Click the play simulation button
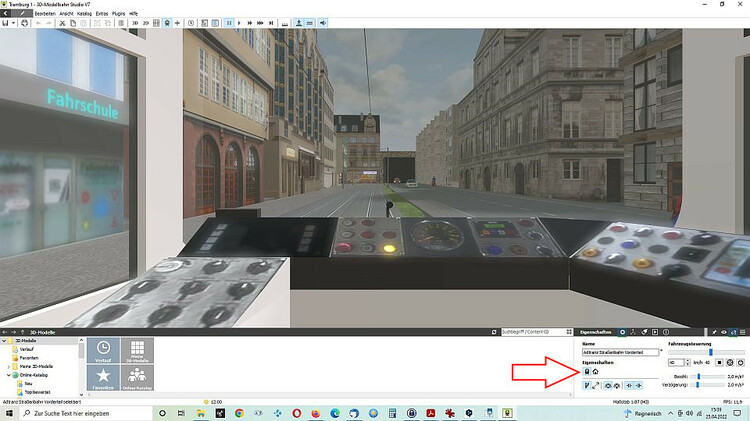The width and height of the screenshot is (750, 421). [x=239, y=23]
